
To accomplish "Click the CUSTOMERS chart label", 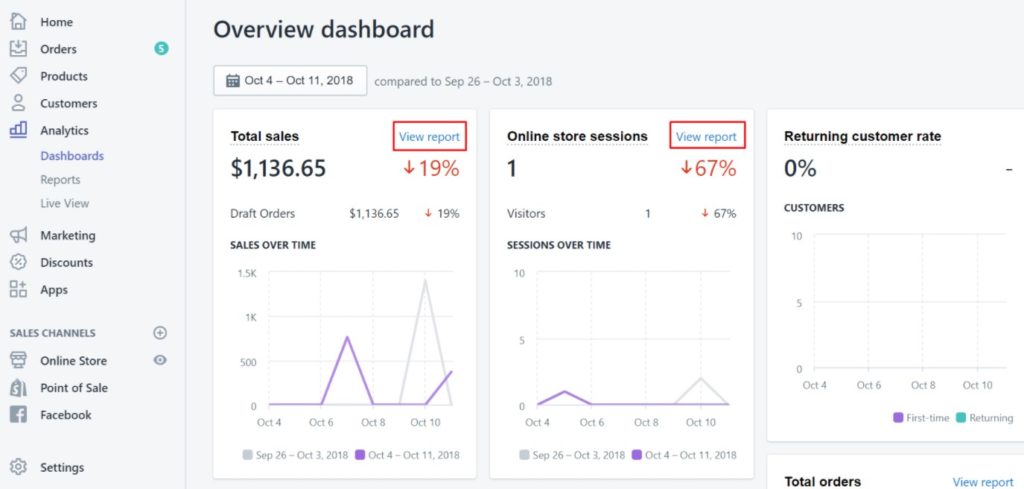I will (814, 208).
